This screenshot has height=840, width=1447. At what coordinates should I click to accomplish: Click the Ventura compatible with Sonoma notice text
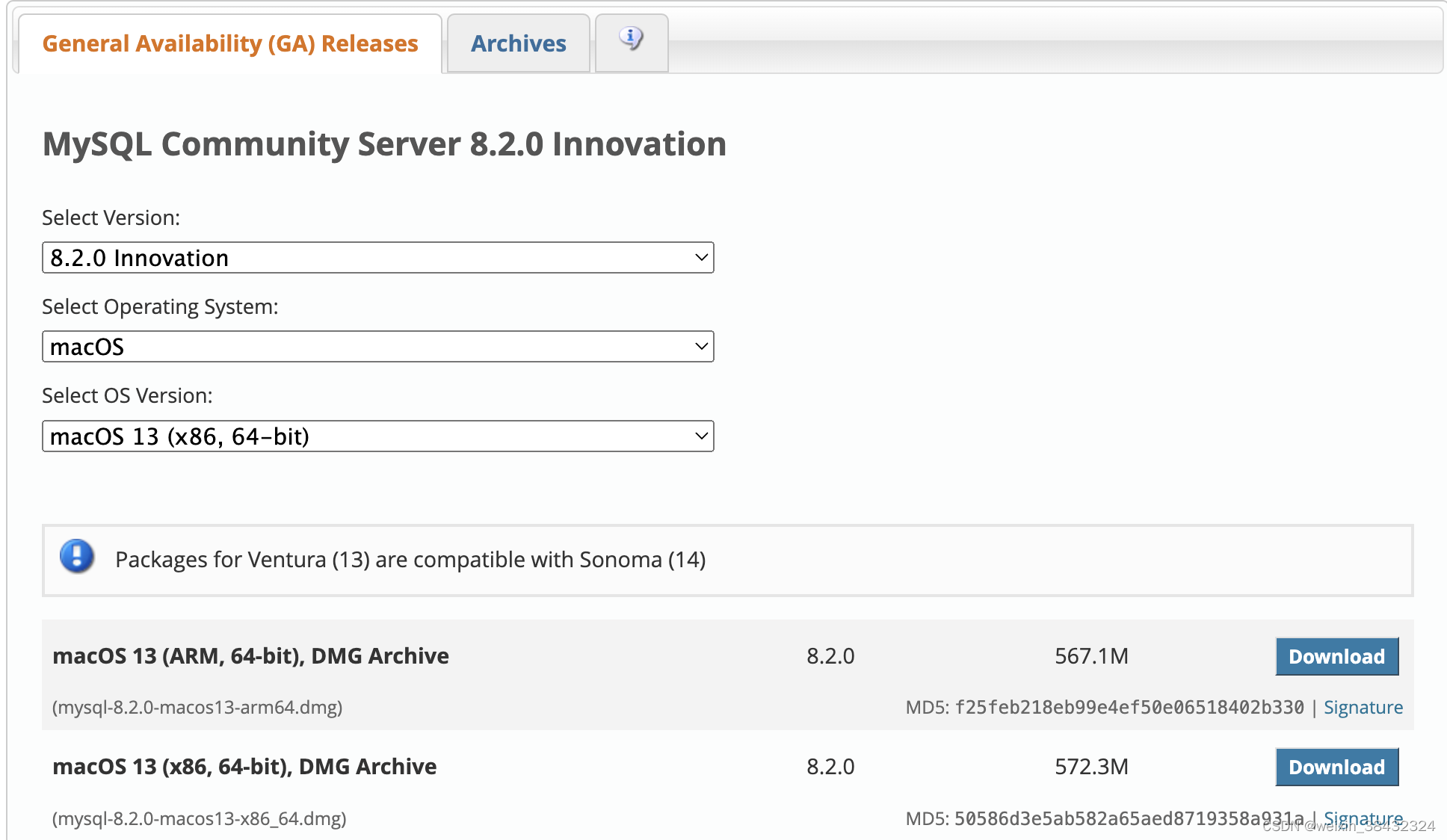tap(410, 560)
